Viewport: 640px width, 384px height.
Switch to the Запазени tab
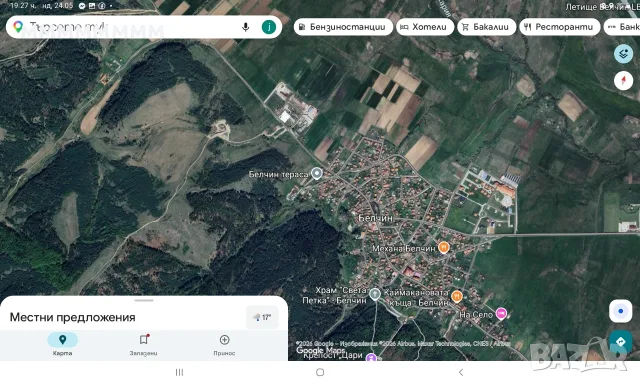pos(143,344)
